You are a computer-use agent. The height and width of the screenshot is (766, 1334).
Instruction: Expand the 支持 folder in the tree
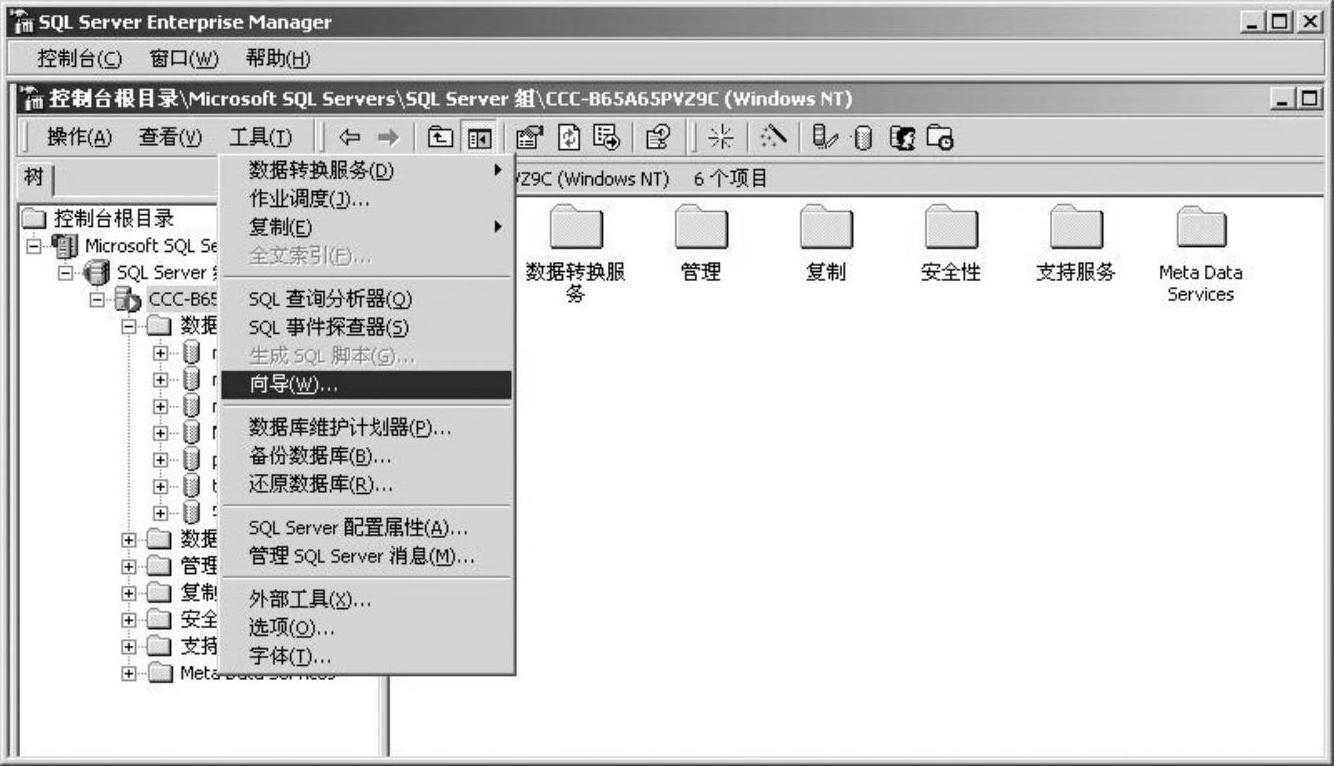tap(128, 646)
